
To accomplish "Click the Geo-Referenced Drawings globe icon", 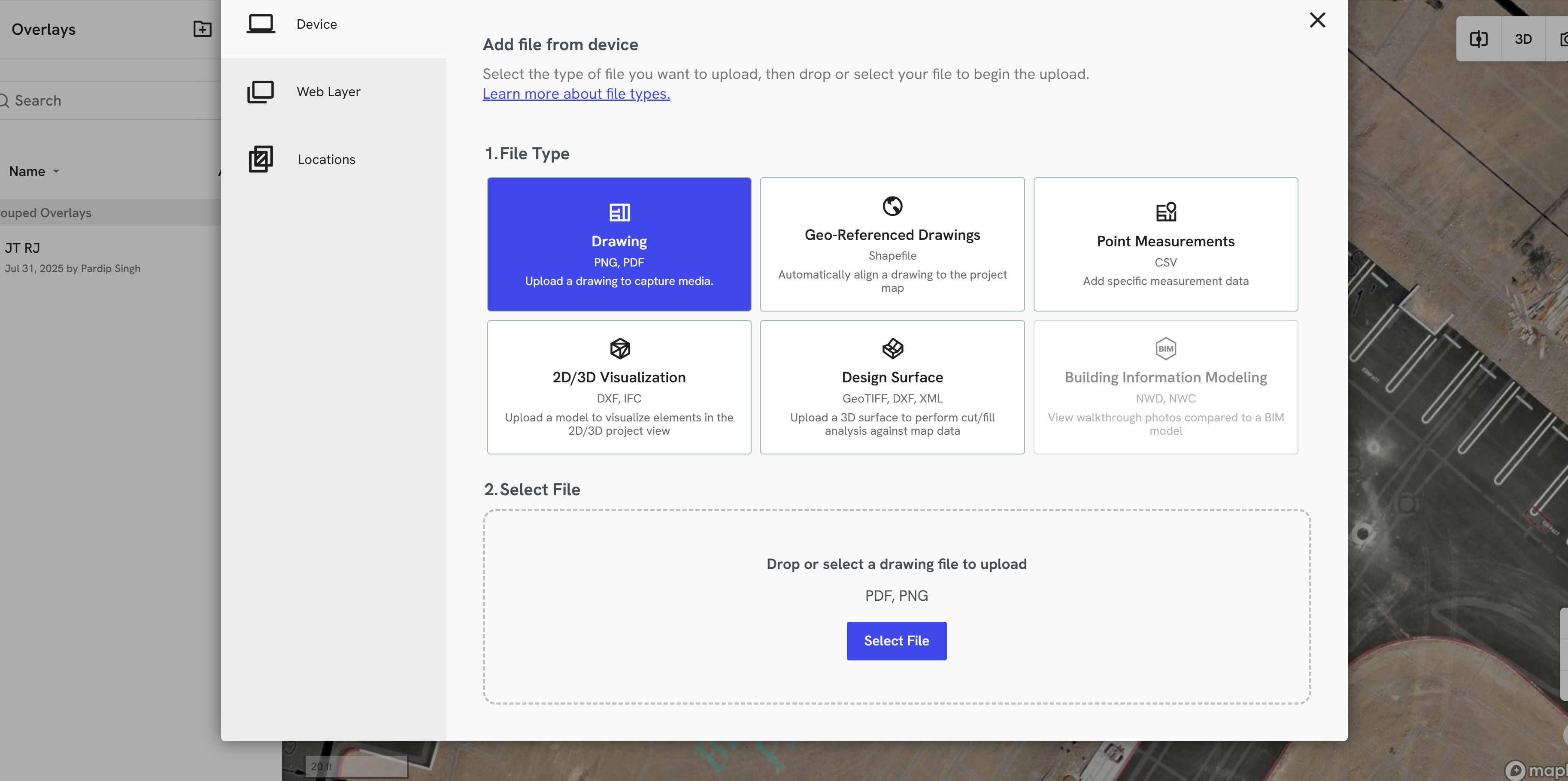I will click(892, 206).
